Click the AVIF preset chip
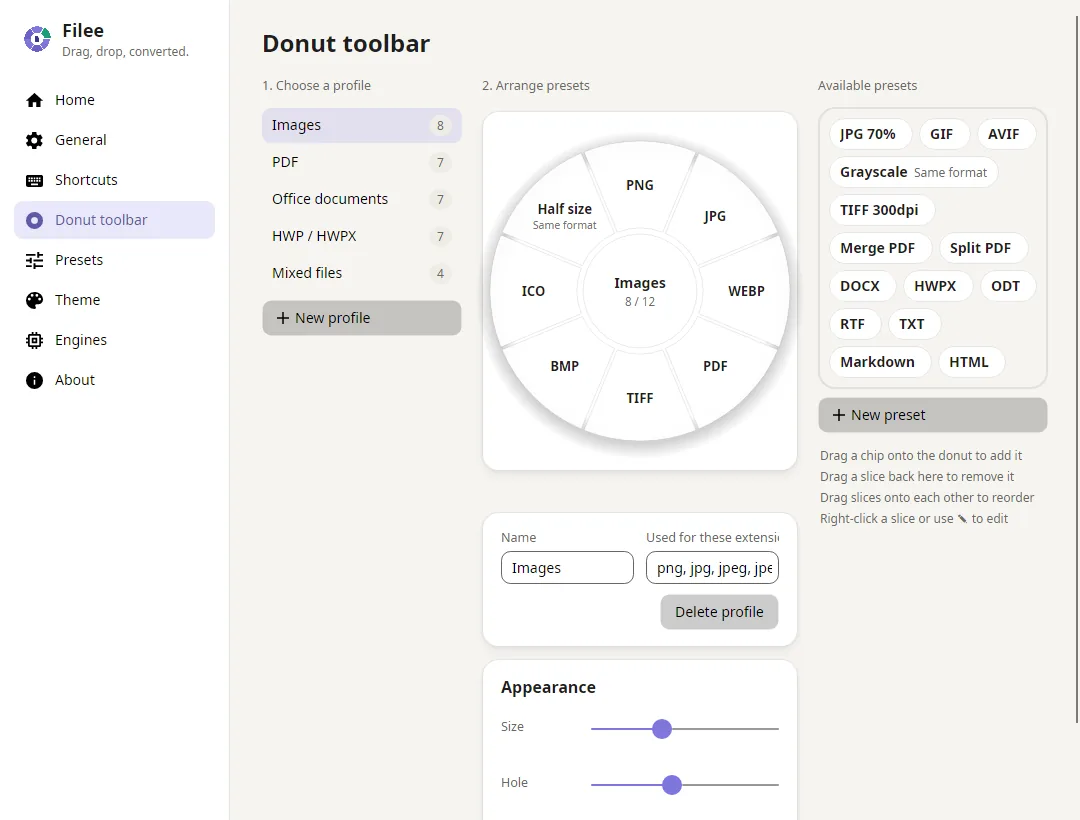1080x820 pixels. (1004, 134)
